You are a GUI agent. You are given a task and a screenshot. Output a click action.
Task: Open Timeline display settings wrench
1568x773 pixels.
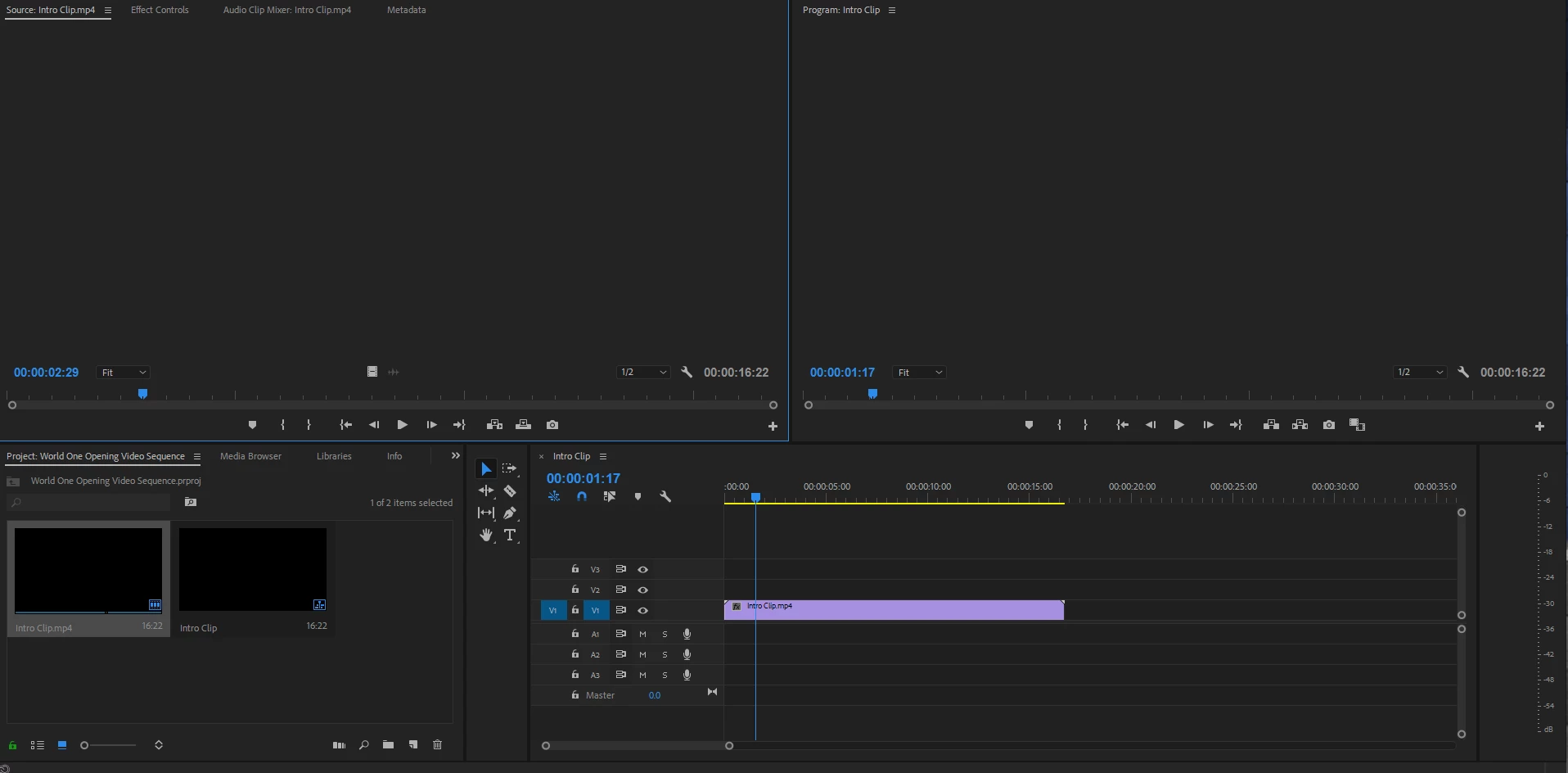click(x=665, y=496)
